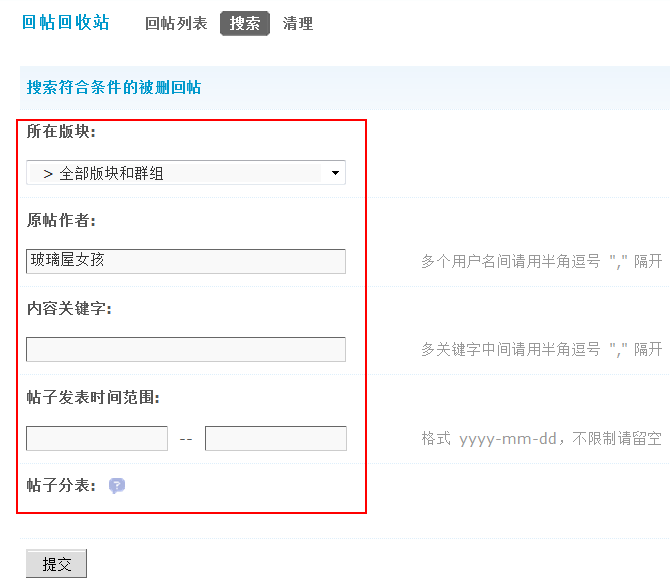Click the yyyy-mm-dd format hint text
Screen dimensions: 670x581
tap(541, 439)
